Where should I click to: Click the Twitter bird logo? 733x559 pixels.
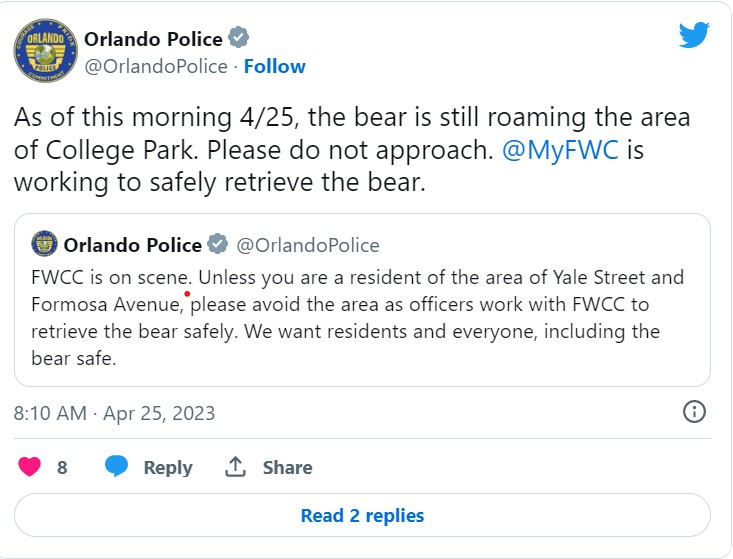(x=694, y=35)
